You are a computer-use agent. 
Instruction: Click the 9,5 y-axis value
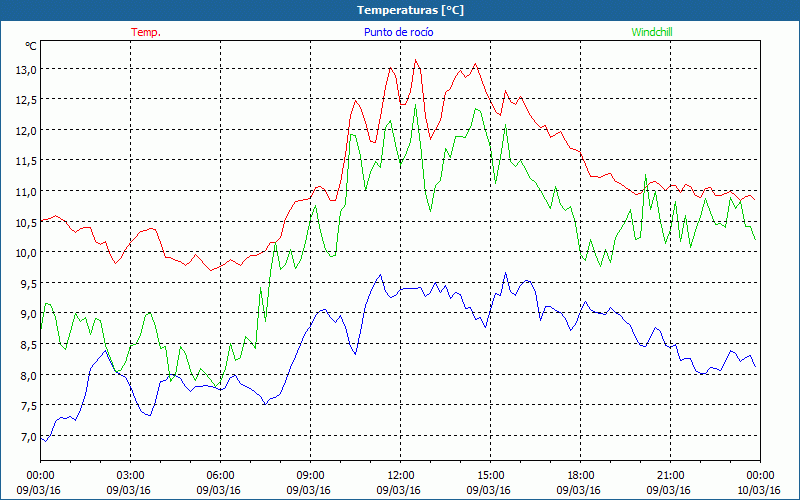(x=28, y=284)
